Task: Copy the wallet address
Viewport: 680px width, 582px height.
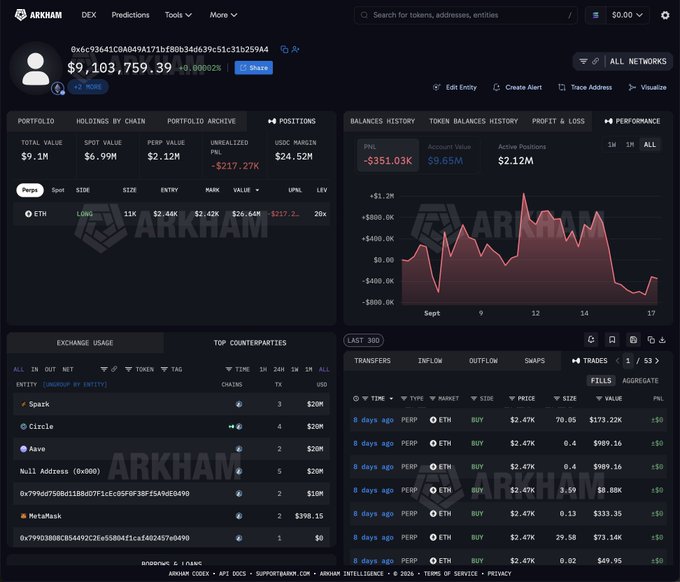Action: (284, 49)
